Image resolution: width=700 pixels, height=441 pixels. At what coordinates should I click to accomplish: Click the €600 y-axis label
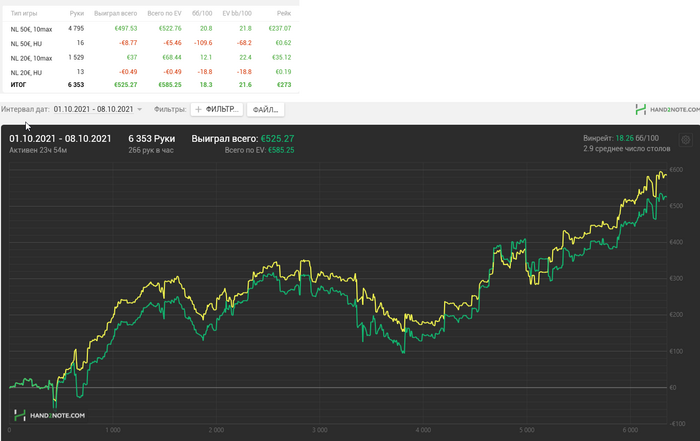pyautogui.click(x=676, y=170)
